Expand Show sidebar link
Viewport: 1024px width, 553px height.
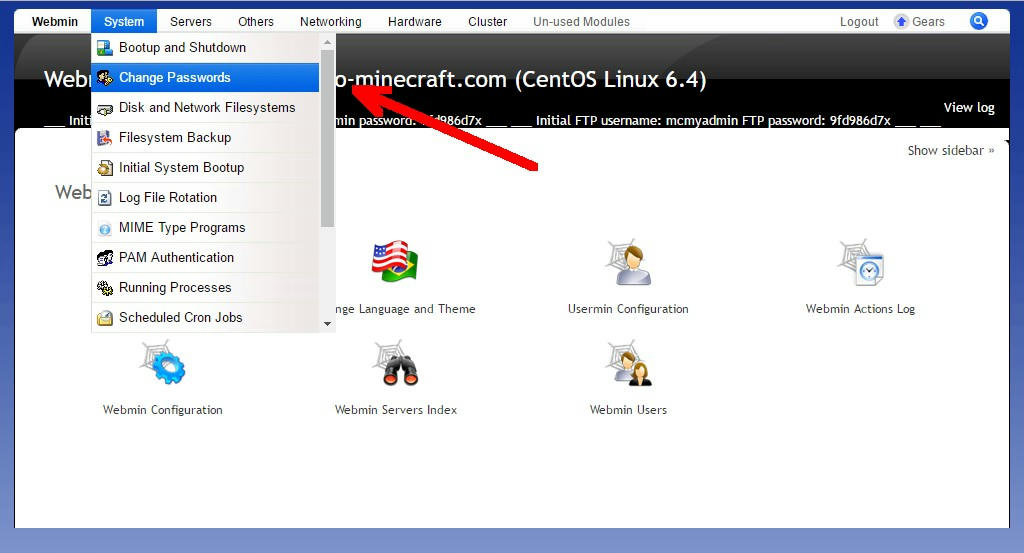pos(951,151)
